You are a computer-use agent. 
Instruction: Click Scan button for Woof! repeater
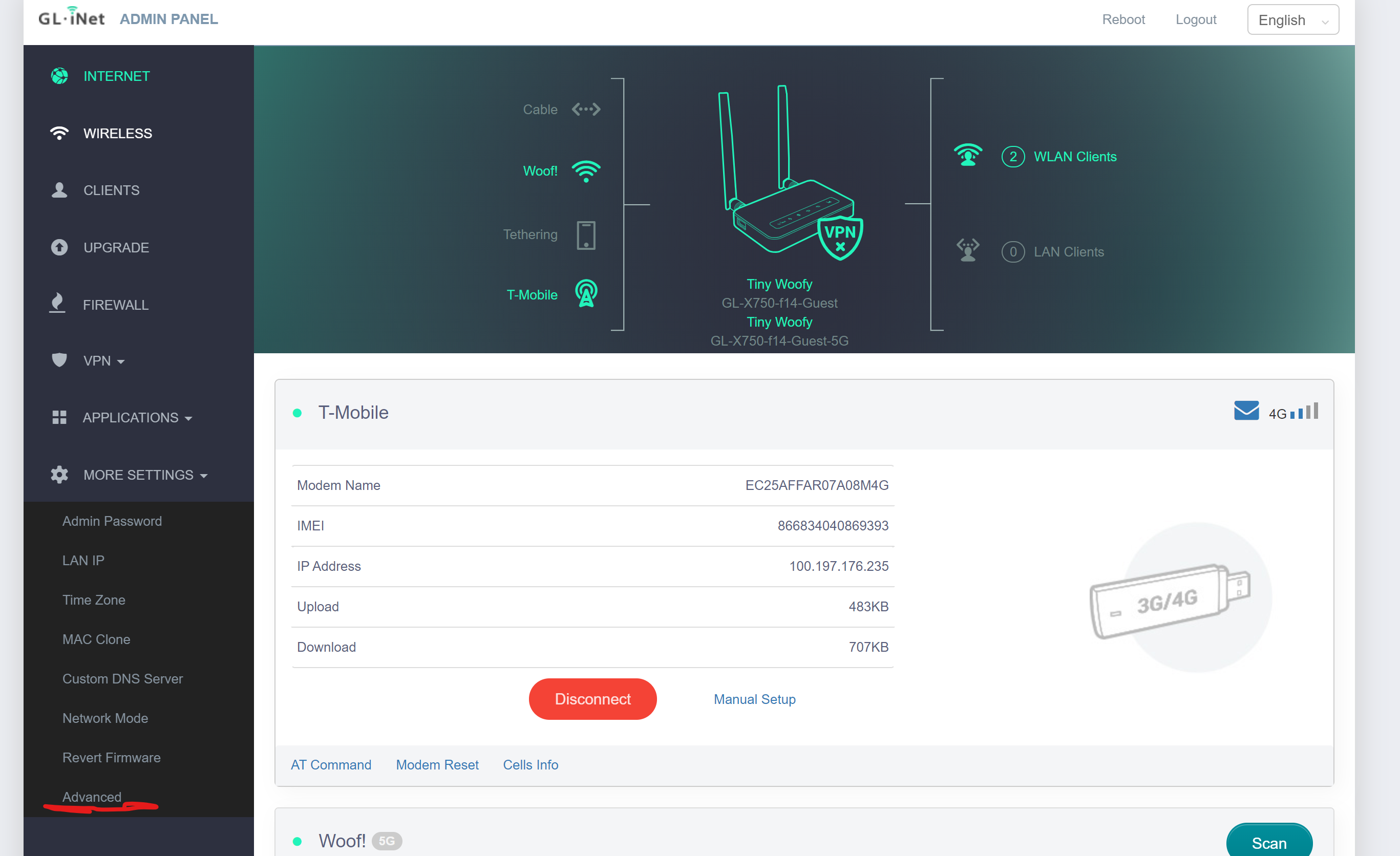point(1269,843)
